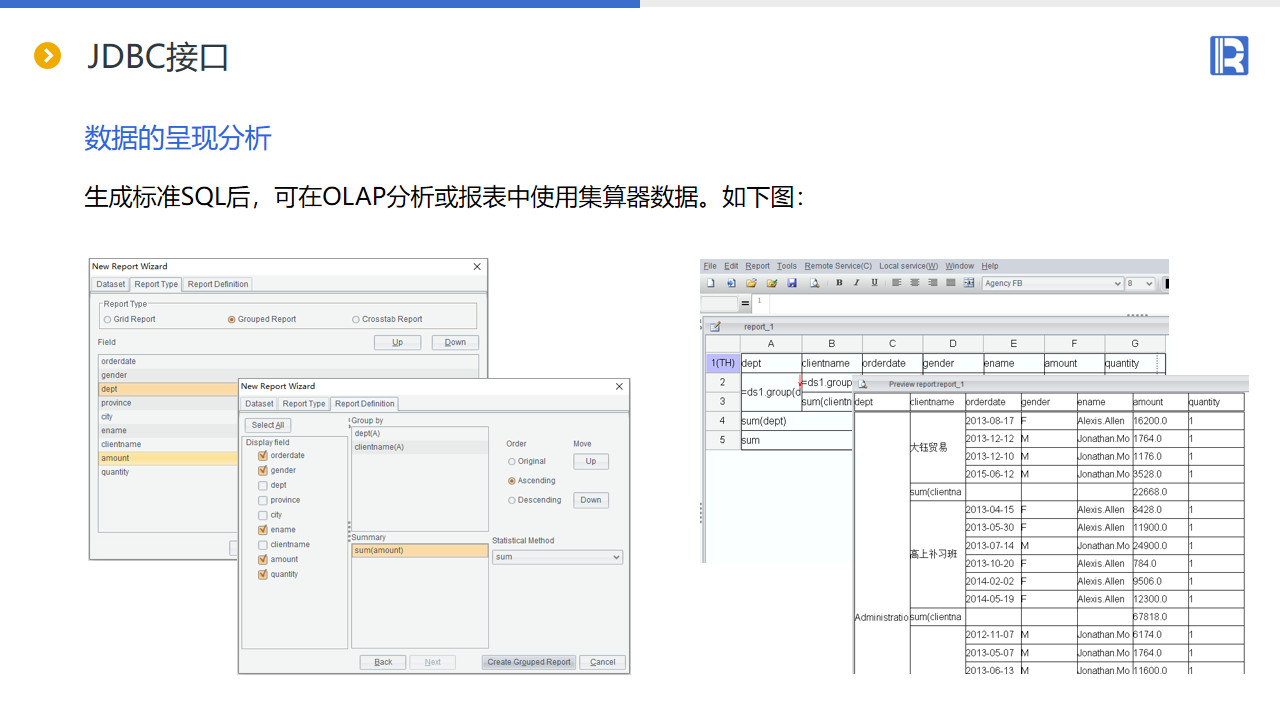
Task: Toggle the ename display field checkbox
Action: [263, 530]
